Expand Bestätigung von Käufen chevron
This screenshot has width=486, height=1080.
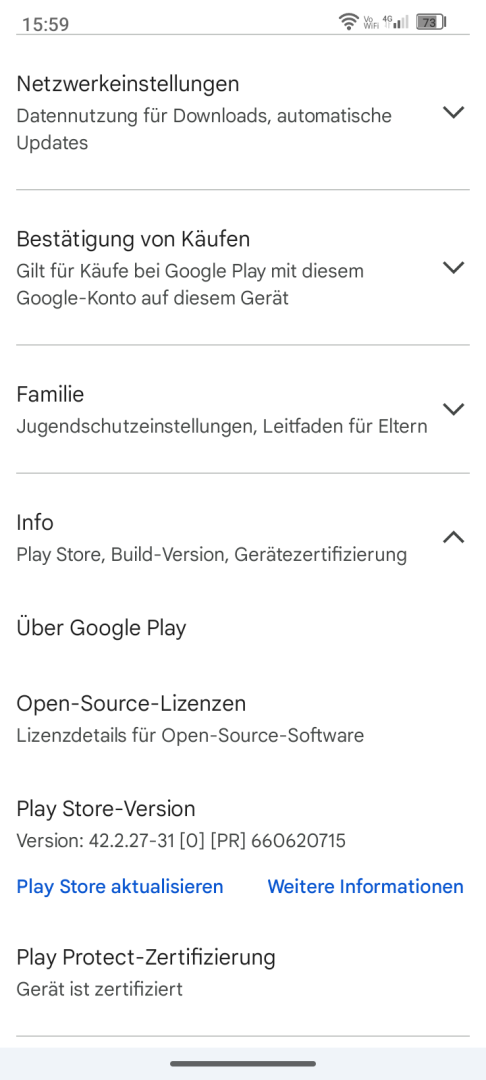[453, 267]
